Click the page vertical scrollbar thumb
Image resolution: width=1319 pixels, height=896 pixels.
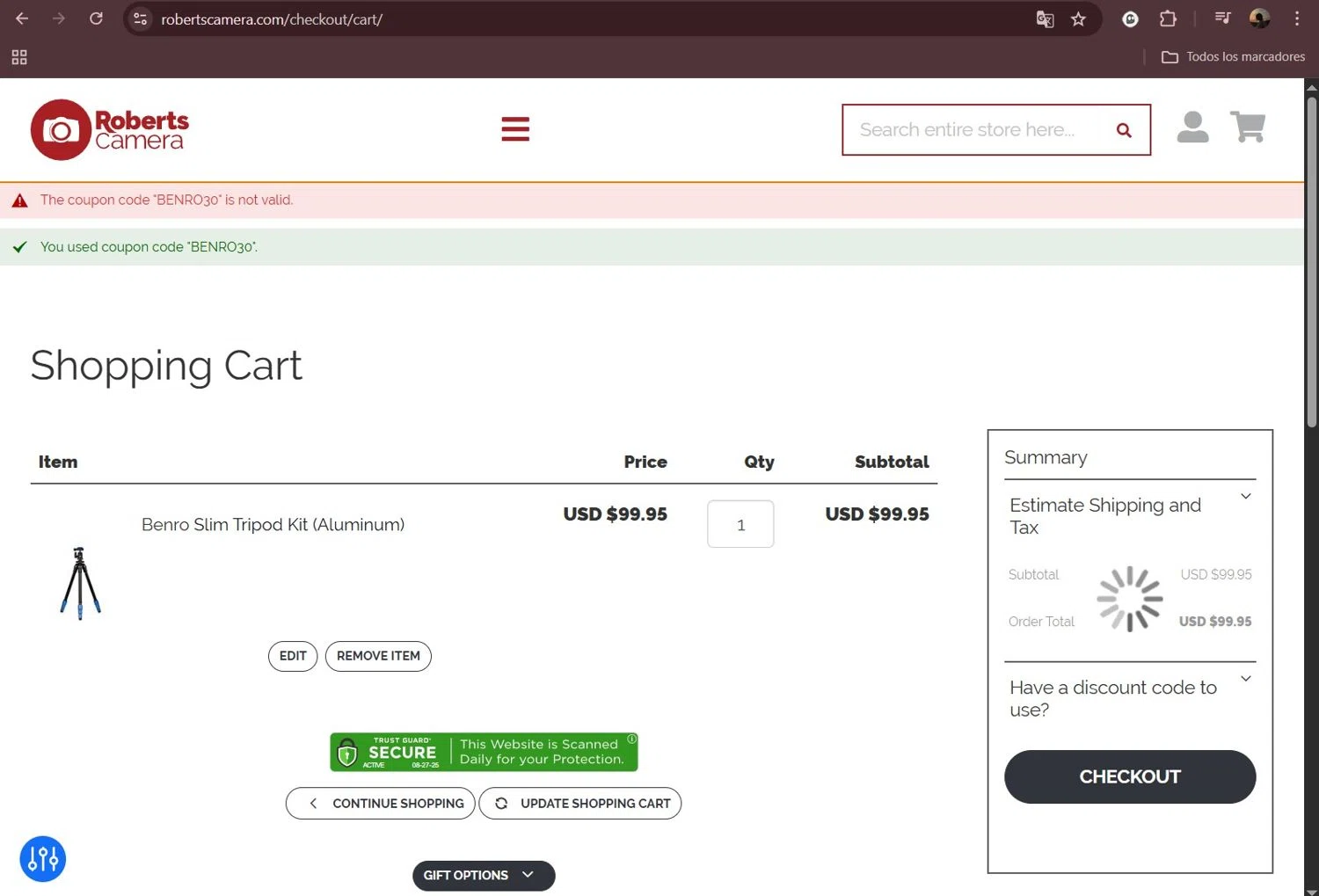point(1311,262)
